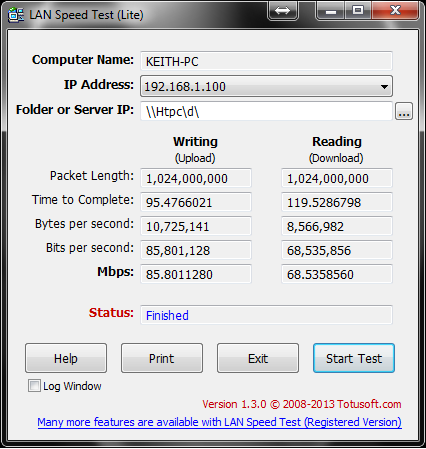The width and height of the screenshot is (426, 449).
Task: Expand the IP Address dropdown arrow
Action: click(x=384, y=87)
